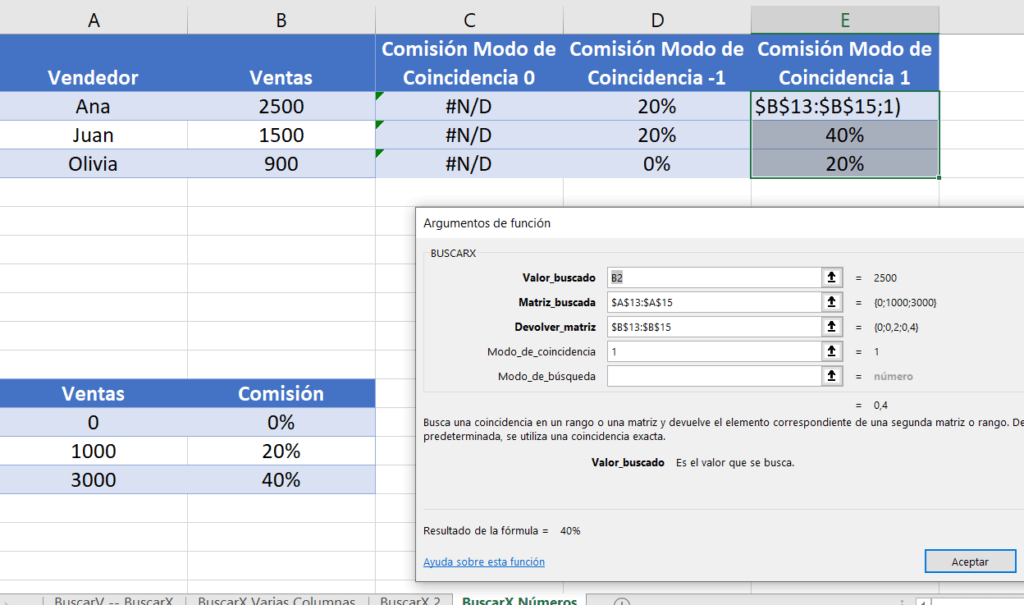The height and width of the screenshot is (605, 1024).
Task: Add a new sheet with plus icon
Action: click(x=622, y=602)
